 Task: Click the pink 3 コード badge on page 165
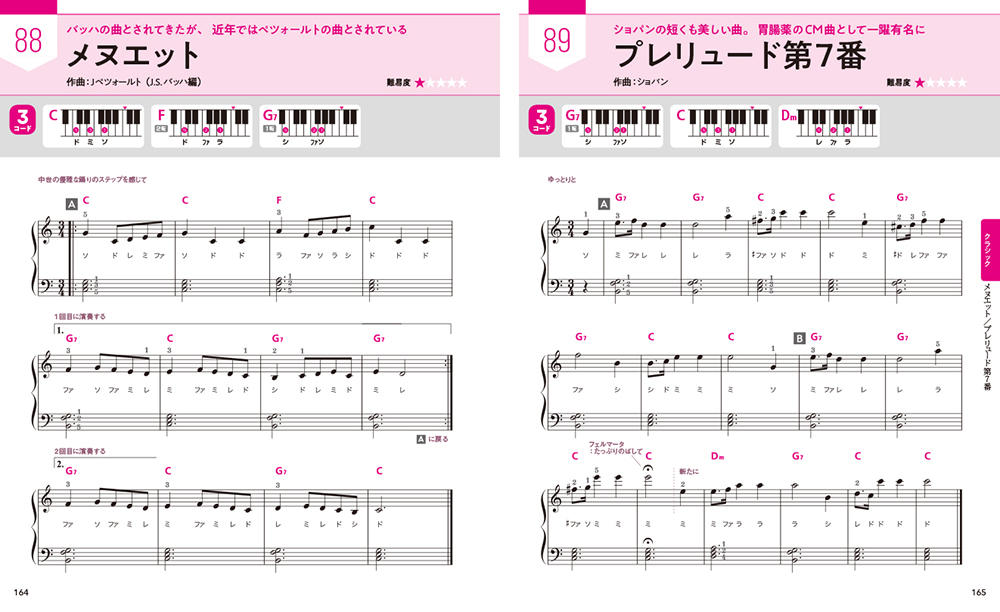pos(541,120)
